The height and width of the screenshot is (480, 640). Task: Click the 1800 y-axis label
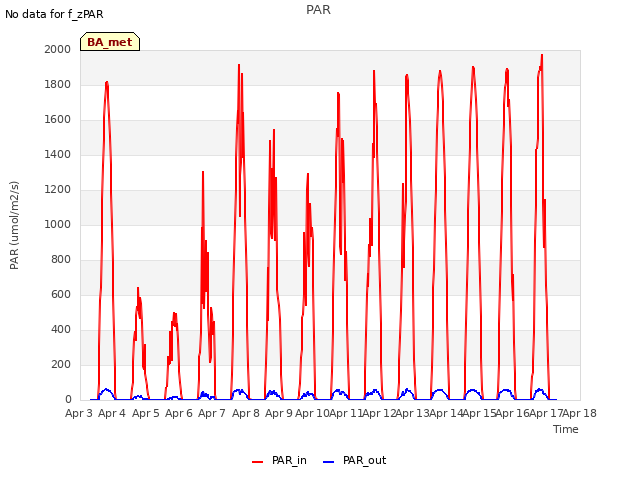click(58, 84)
